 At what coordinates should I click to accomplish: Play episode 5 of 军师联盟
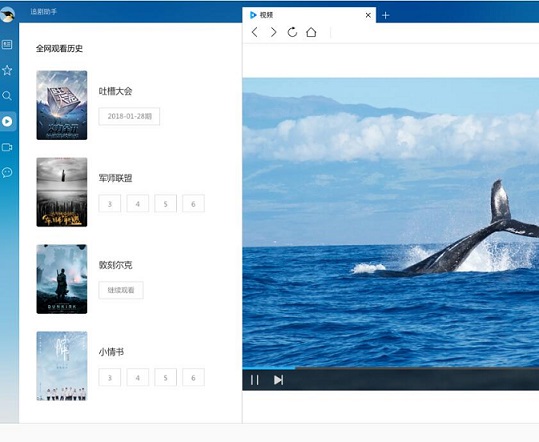165,204
